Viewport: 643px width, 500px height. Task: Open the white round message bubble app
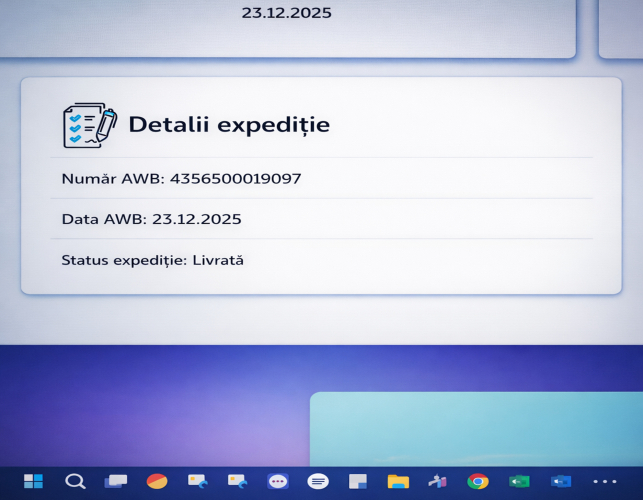pyautogui.click(x=318, y=481)
